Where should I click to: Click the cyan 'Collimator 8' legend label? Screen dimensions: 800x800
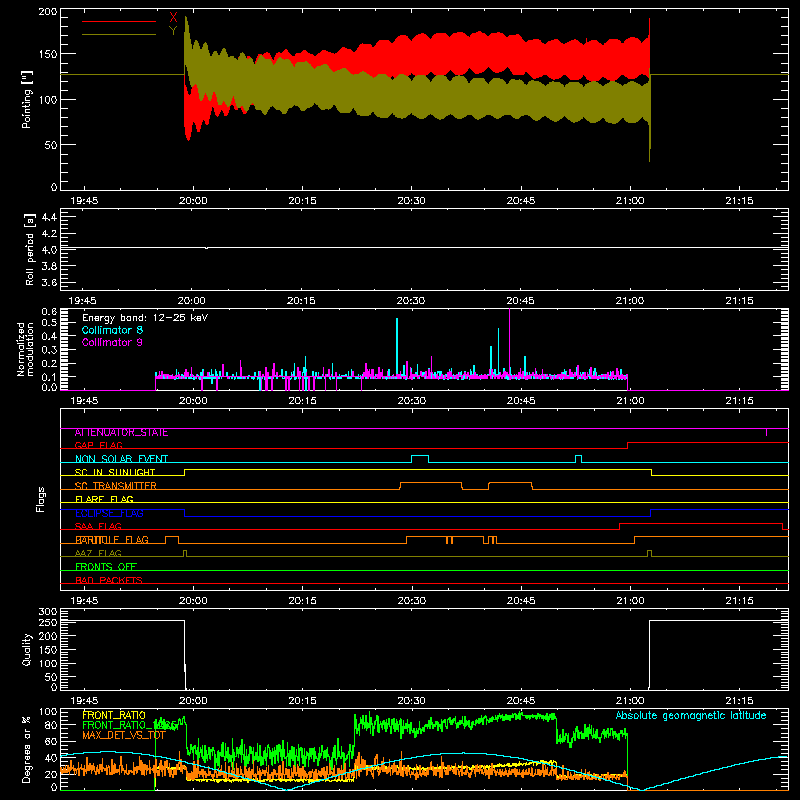click(112, 330)
